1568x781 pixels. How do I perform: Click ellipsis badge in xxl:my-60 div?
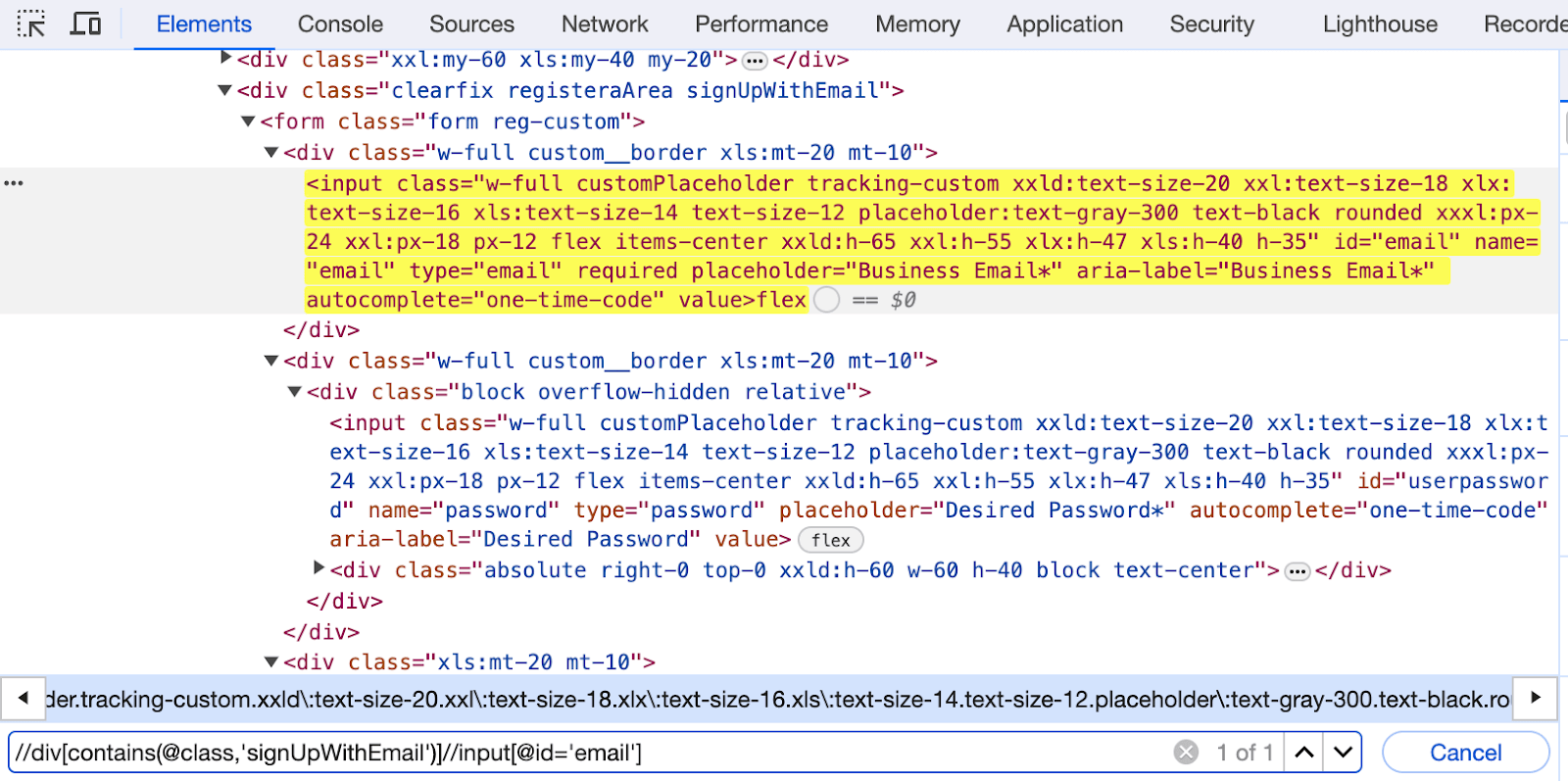(755, 61)
